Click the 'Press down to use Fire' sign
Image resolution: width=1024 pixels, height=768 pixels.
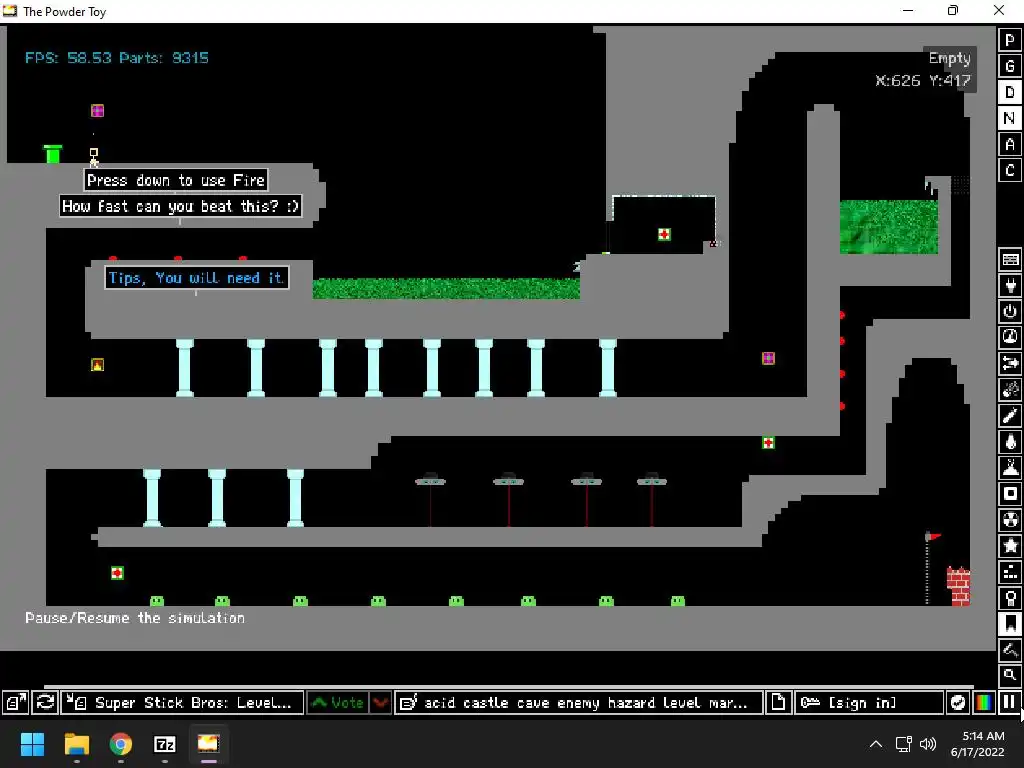176,180
